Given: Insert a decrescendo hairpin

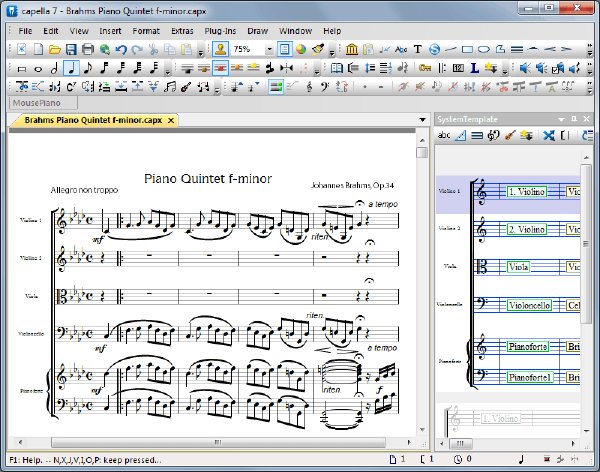Looking at the screenshot, I should pos(566,49).
